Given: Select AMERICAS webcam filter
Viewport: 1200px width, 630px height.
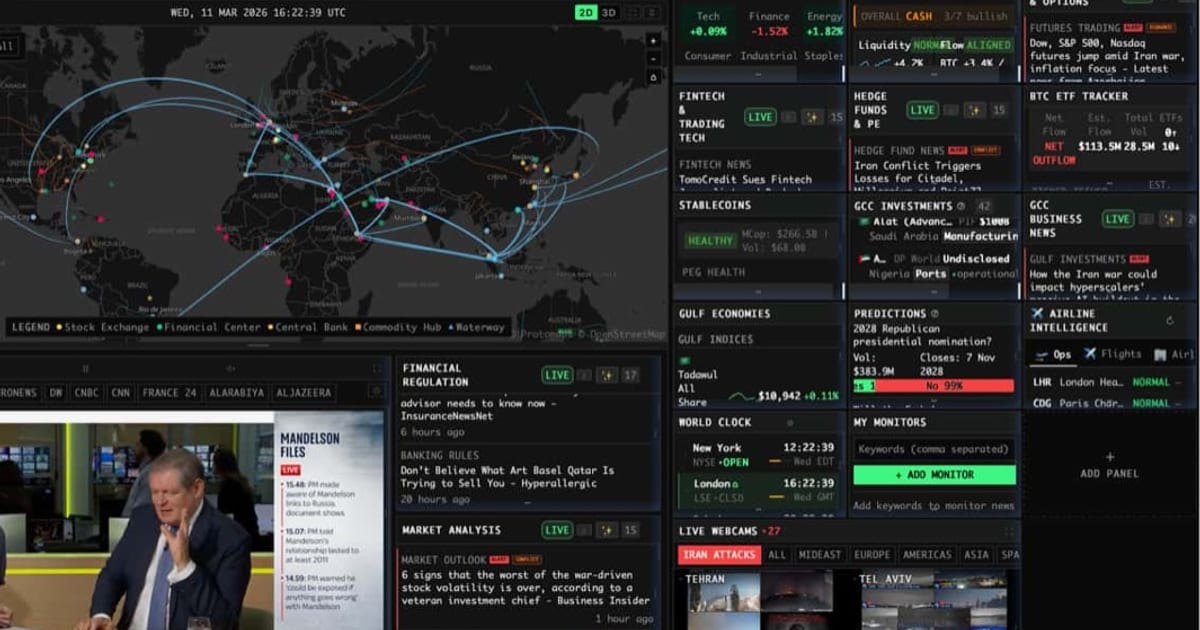Looking at the screenshot, I should coord(927,555).
